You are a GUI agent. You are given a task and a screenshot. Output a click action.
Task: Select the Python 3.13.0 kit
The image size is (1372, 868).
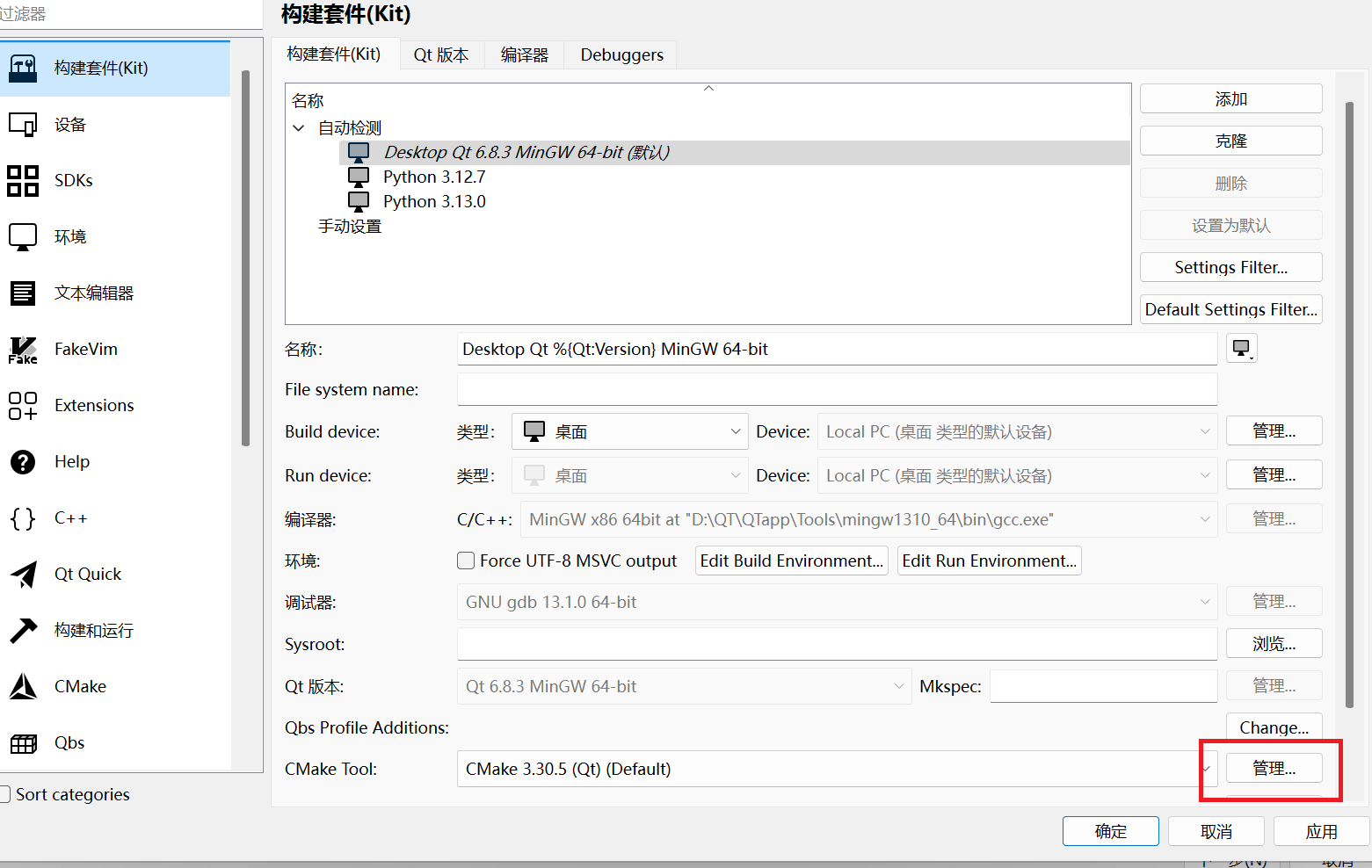point(434,202)
